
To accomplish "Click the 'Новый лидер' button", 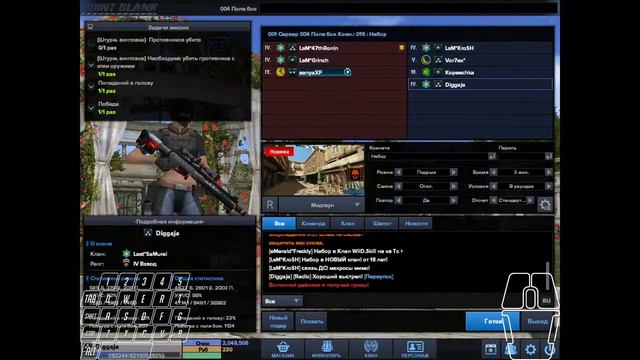I will coord(278,321).
